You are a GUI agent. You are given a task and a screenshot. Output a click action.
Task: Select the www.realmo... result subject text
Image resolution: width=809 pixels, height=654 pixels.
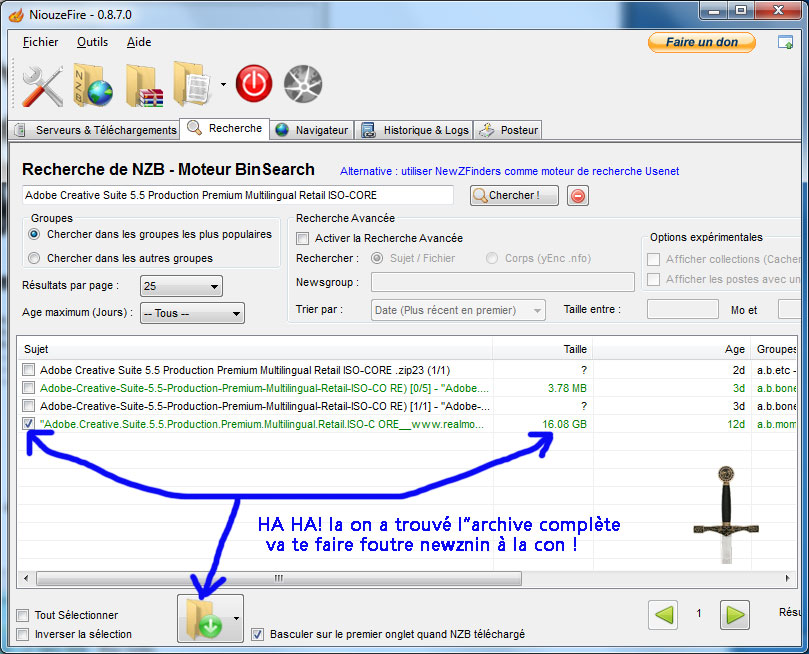pyautogui.click(x=262, y=424)
